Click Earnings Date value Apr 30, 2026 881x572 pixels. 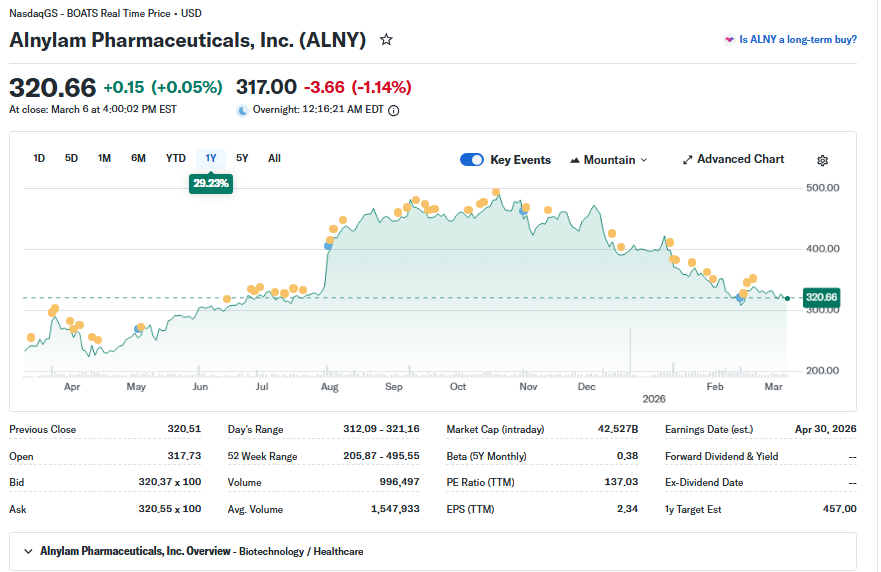click(825, 429)
